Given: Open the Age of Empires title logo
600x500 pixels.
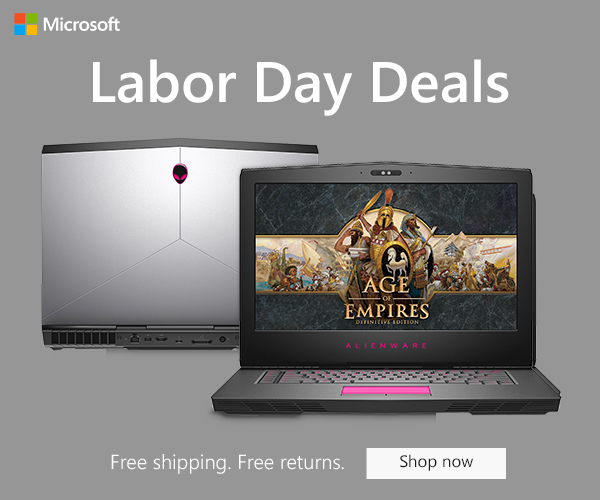Looking at the screenshot, I should click(x=386, y=302).
